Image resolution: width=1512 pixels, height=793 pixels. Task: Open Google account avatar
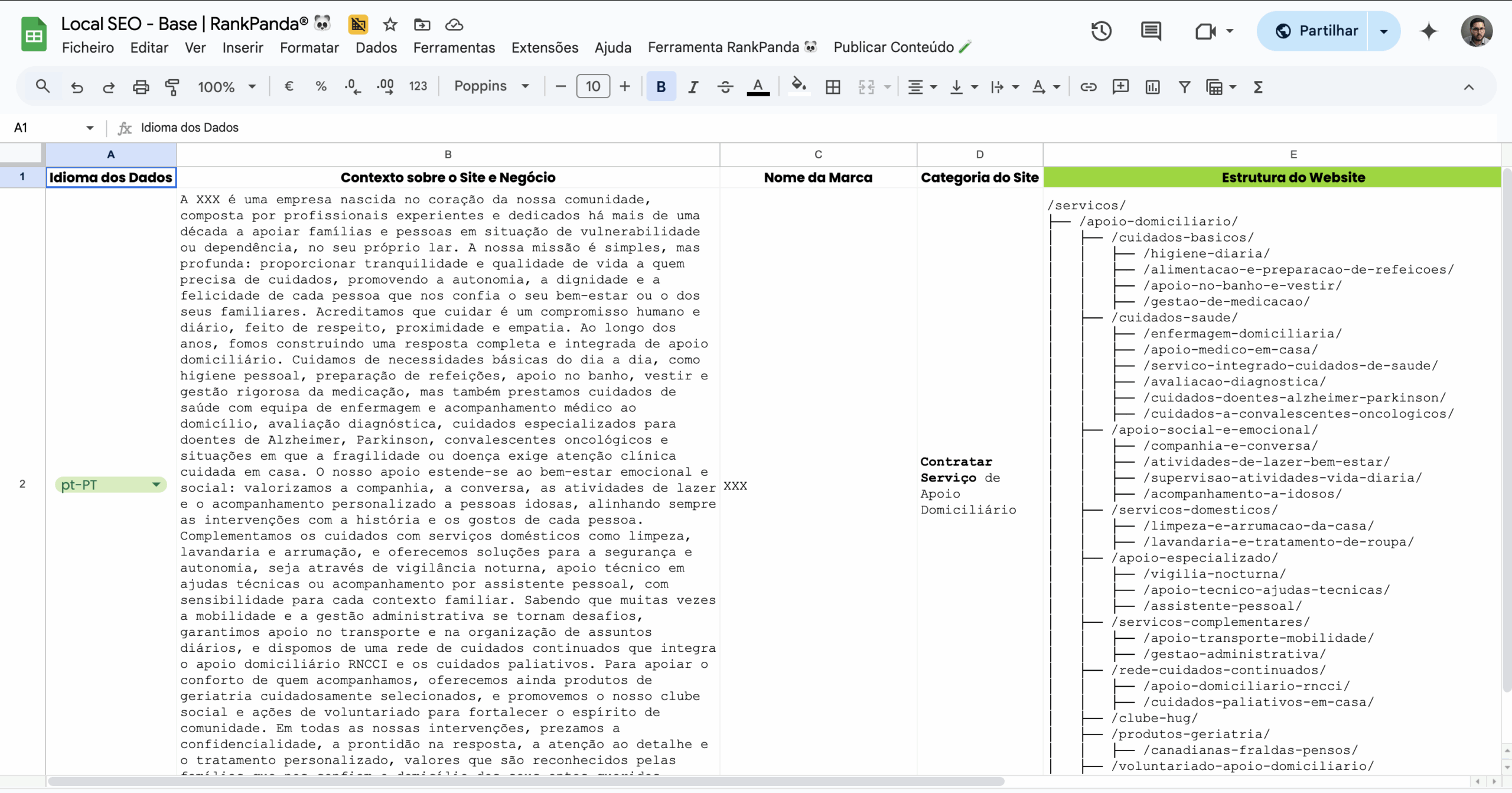[x=1476, y=31]
